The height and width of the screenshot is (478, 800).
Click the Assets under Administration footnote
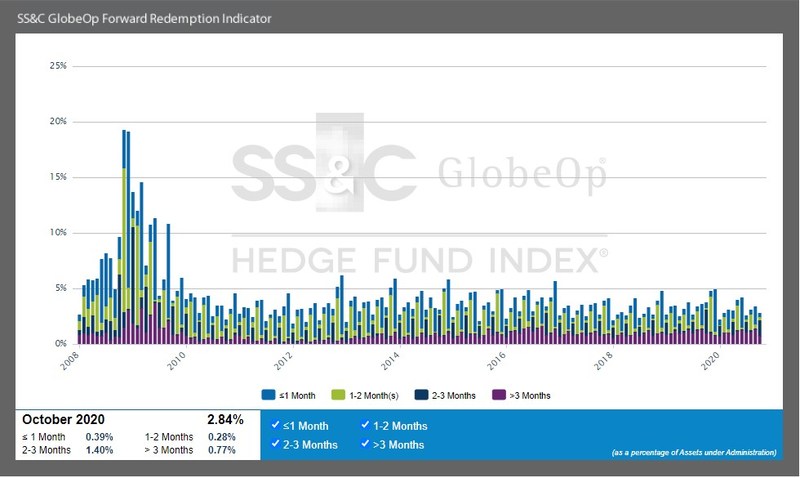coord(694,454)
